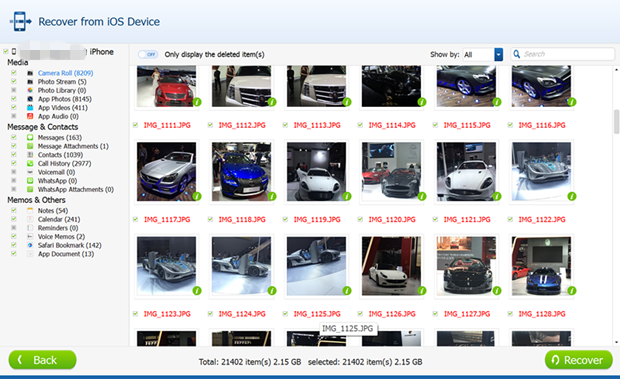The height and width of the screenshot is (379, 620).
Task: Click the Recover from iOS Device phone icon
Action: pyautogui.click(x=20, y=21)
